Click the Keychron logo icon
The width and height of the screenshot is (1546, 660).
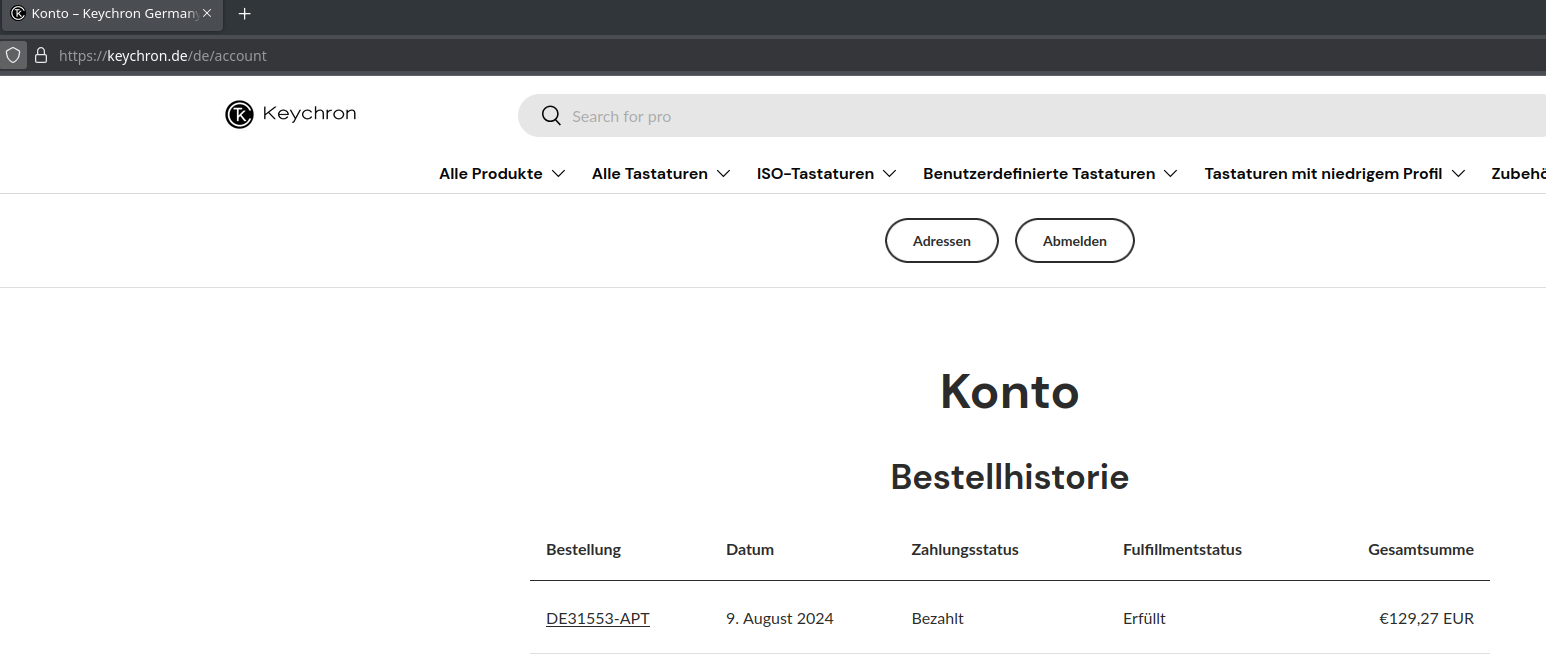(x=239, y=115)
